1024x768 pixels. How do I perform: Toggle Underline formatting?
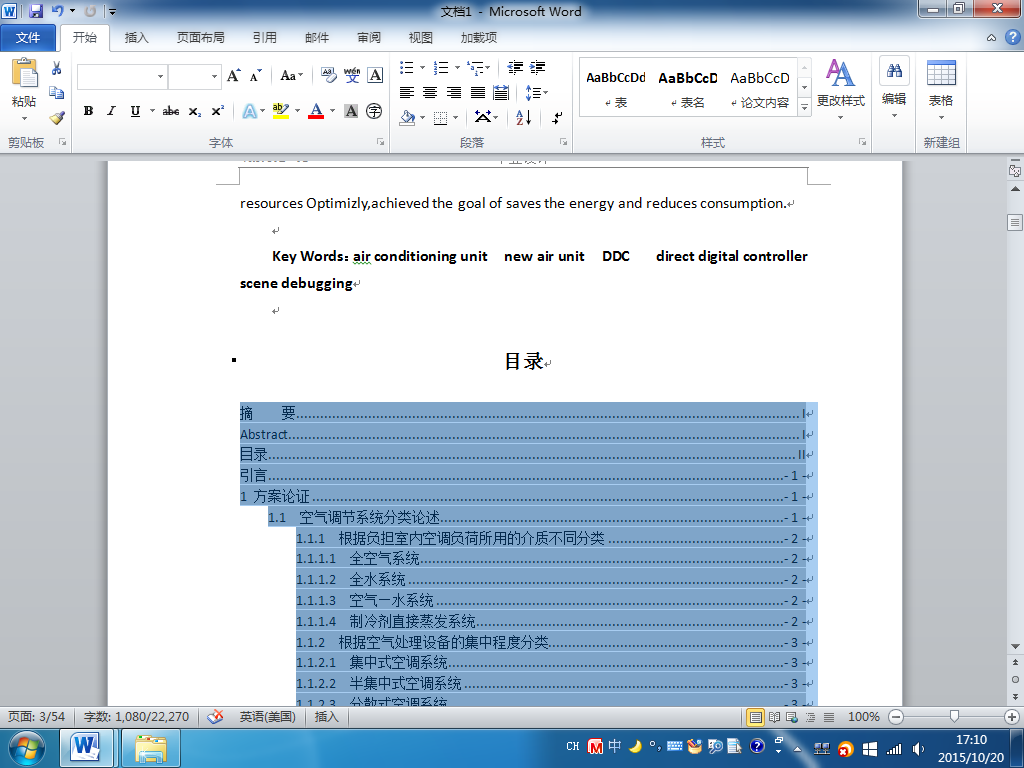[x=135, y=111]
